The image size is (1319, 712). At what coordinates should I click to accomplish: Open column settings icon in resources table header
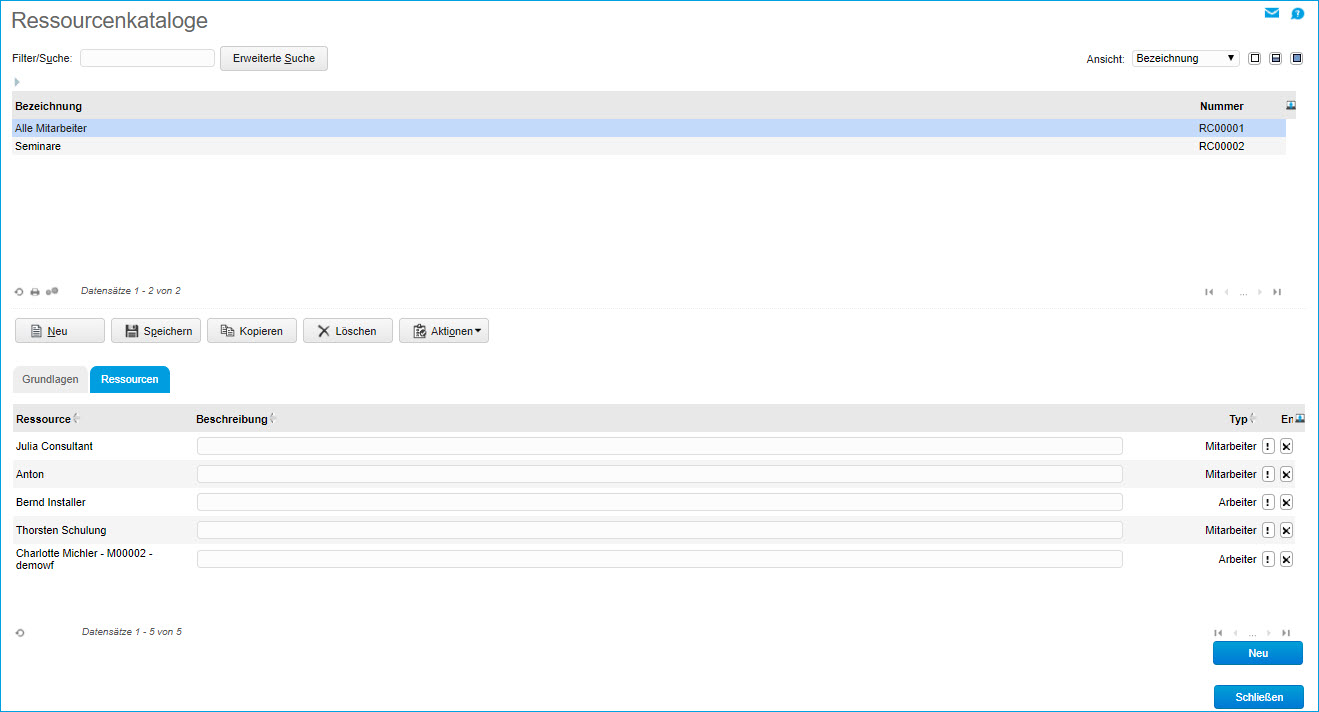(1300, 418)
